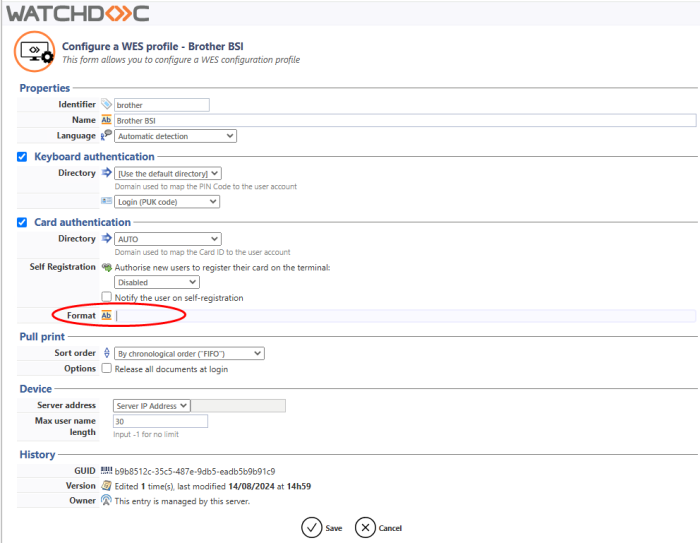Viewport: 700px width, 543px height.
Task: Open the Language Automatic detection dropdown
Action: [175, 136]
